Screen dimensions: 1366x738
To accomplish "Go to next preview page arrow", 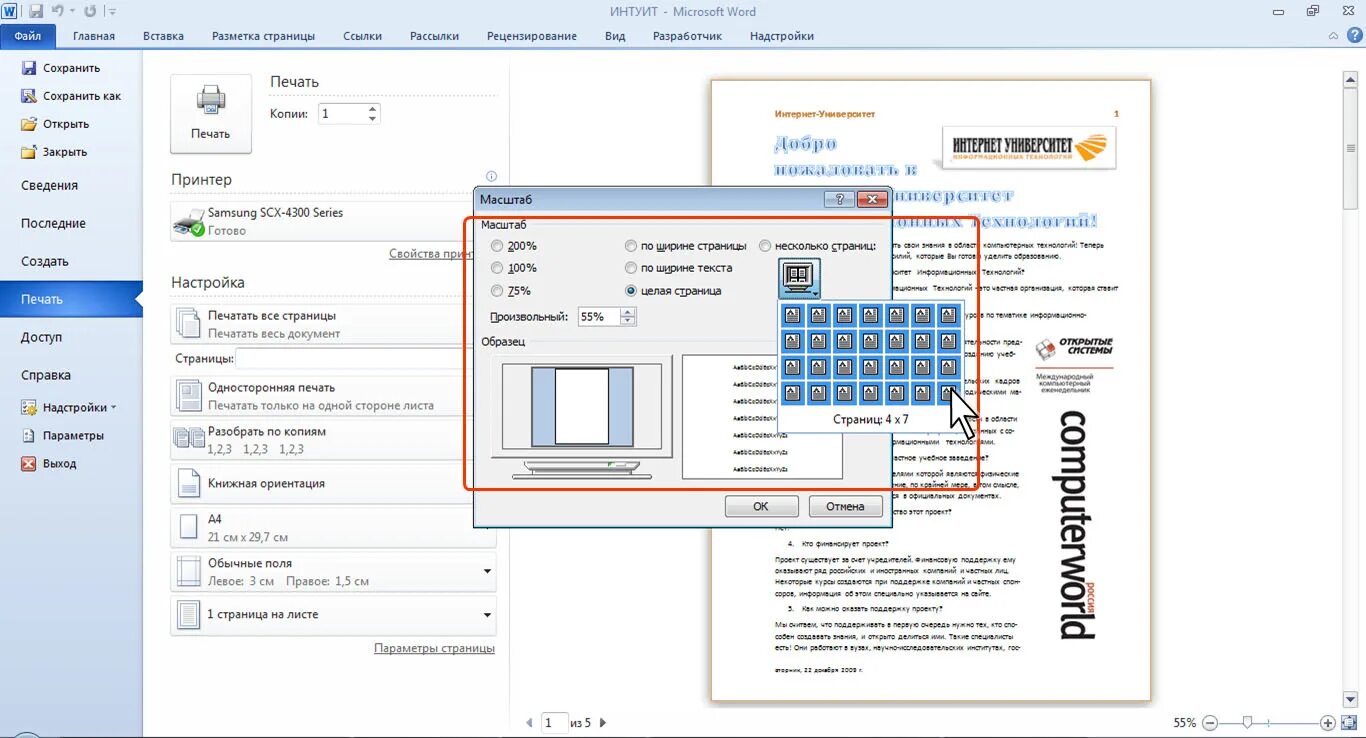I will coord(603,722).
